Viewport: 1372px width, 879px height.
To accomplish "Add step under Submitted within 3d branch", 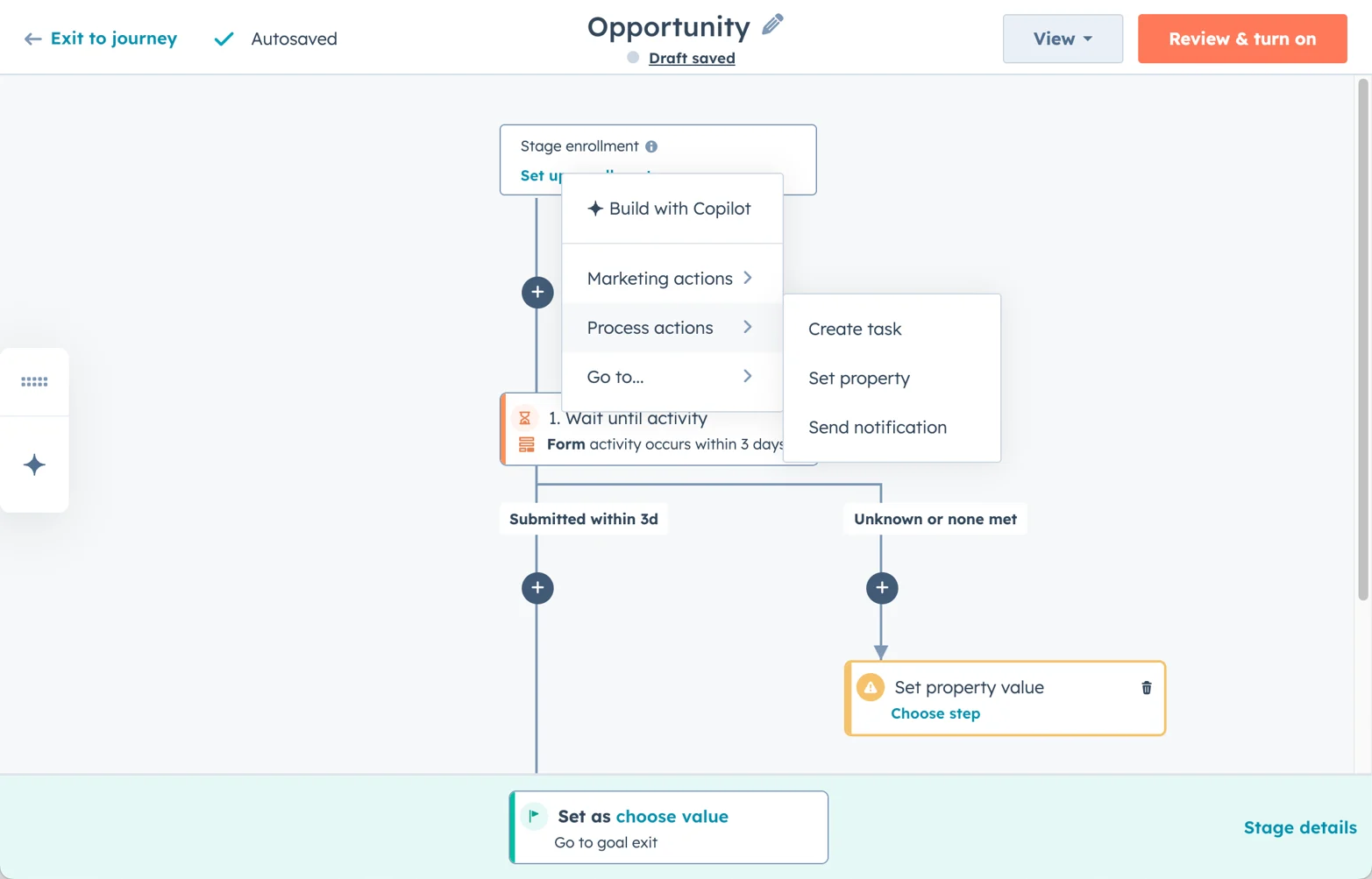I will 537,588.
